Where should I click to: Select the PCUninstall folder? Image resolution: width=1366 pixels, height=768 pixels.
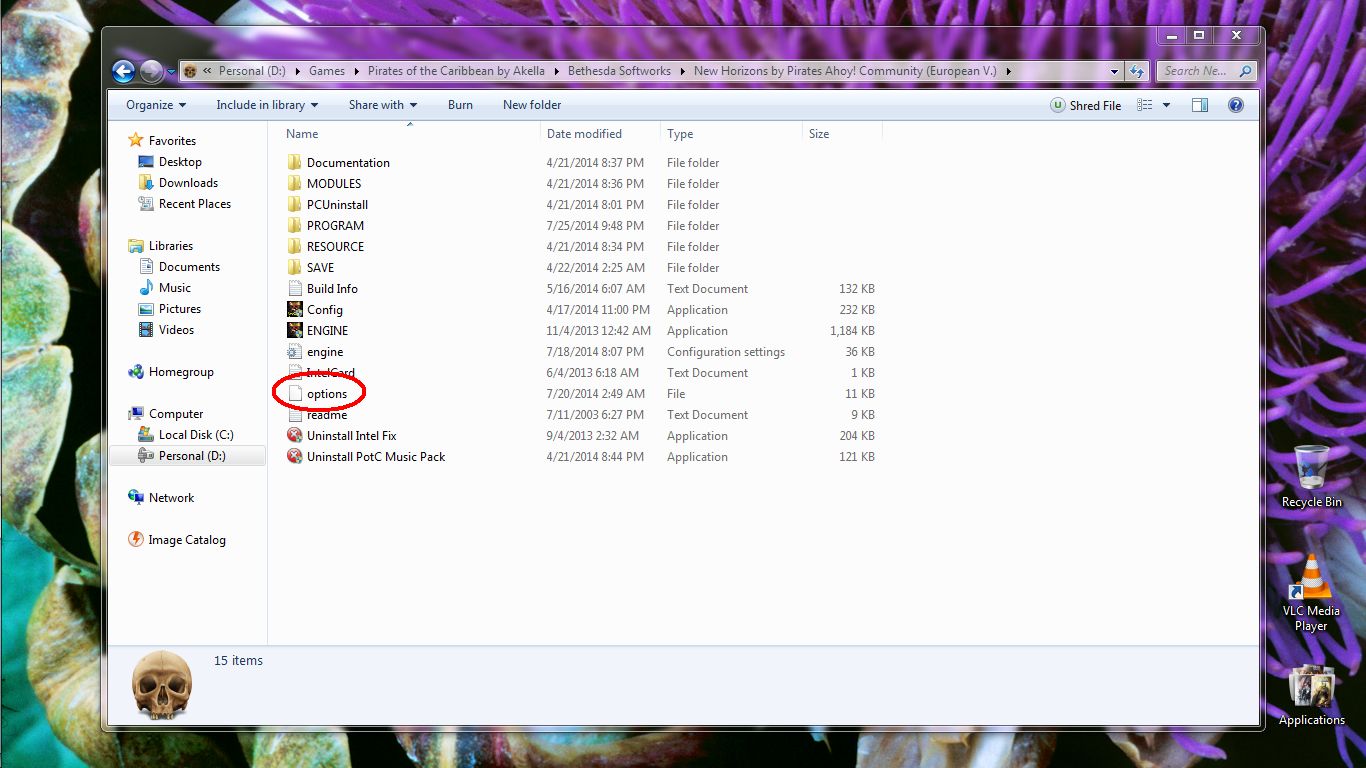(337, 205)
